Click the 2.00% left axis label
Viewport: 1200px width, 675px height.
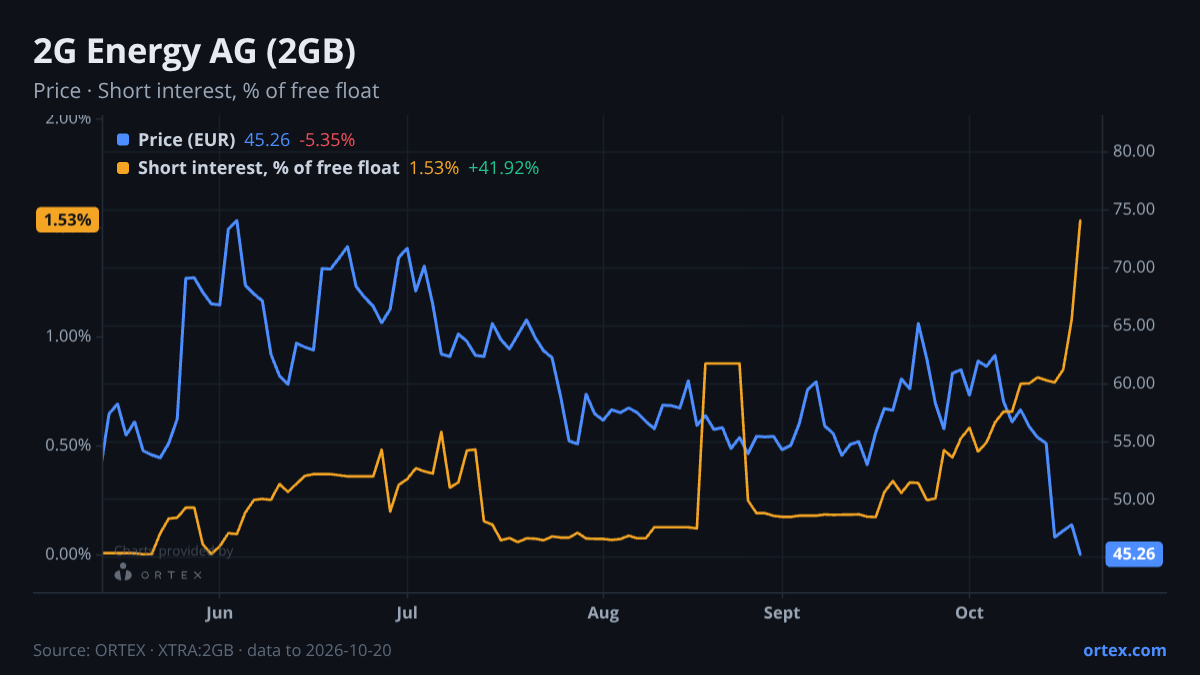pyautogui.click(x=67, y=118)
